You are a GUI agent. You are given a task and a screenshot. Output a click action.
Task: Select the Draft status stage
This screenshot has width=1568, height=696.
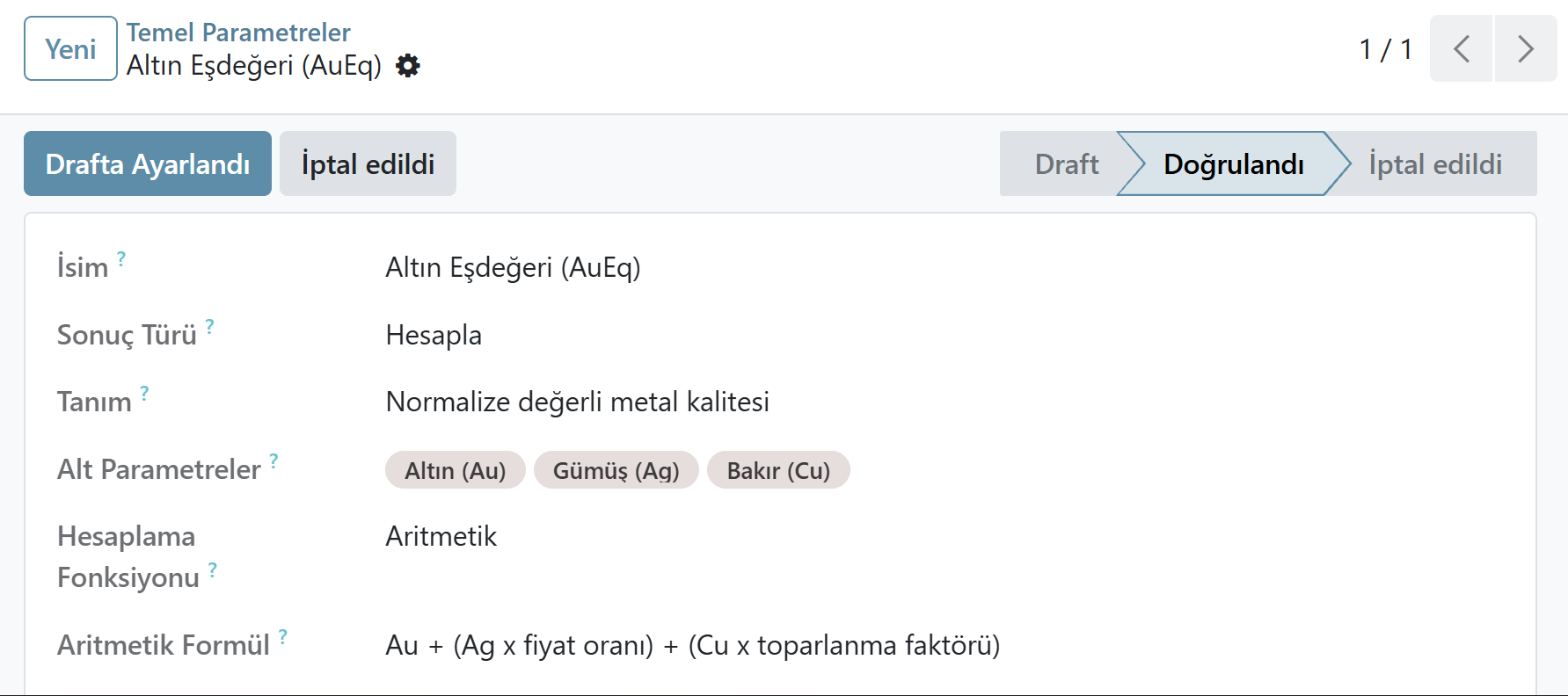(1066, 163)
